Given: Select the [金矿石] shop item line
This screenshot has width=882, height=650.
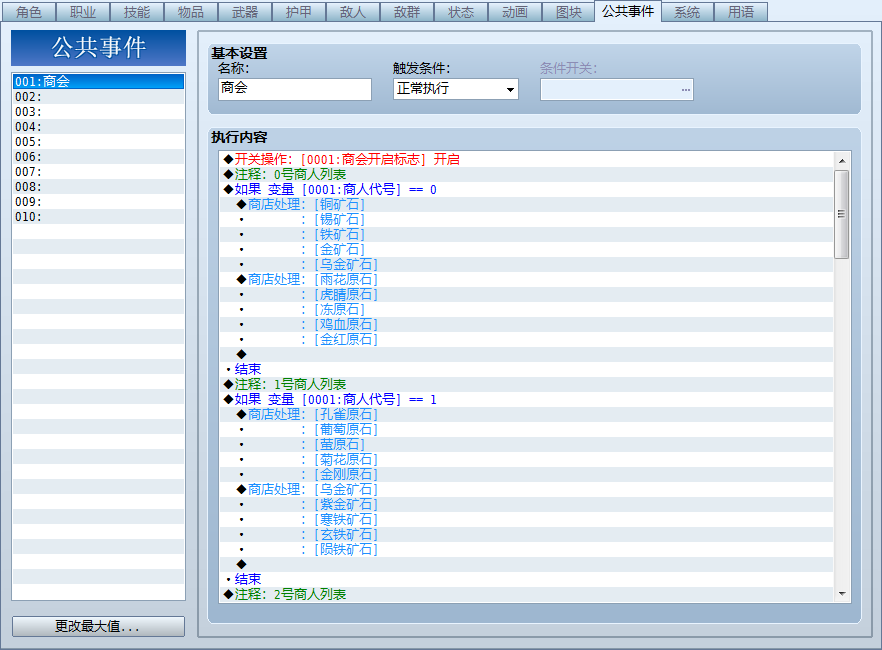Looking at the screenshot, I should 526,249.
